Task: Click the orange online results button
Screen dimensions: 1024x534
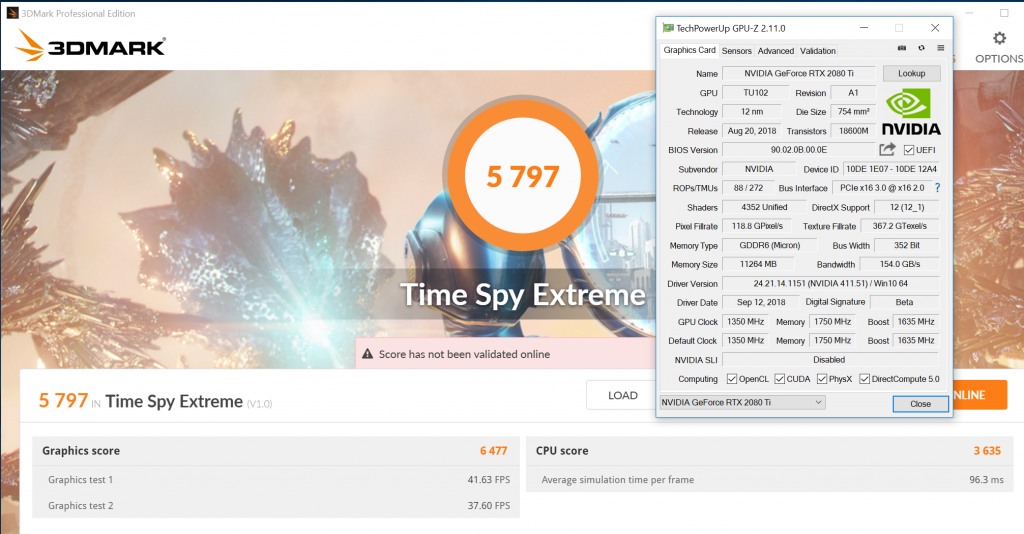Action: [x=980, y=395]
